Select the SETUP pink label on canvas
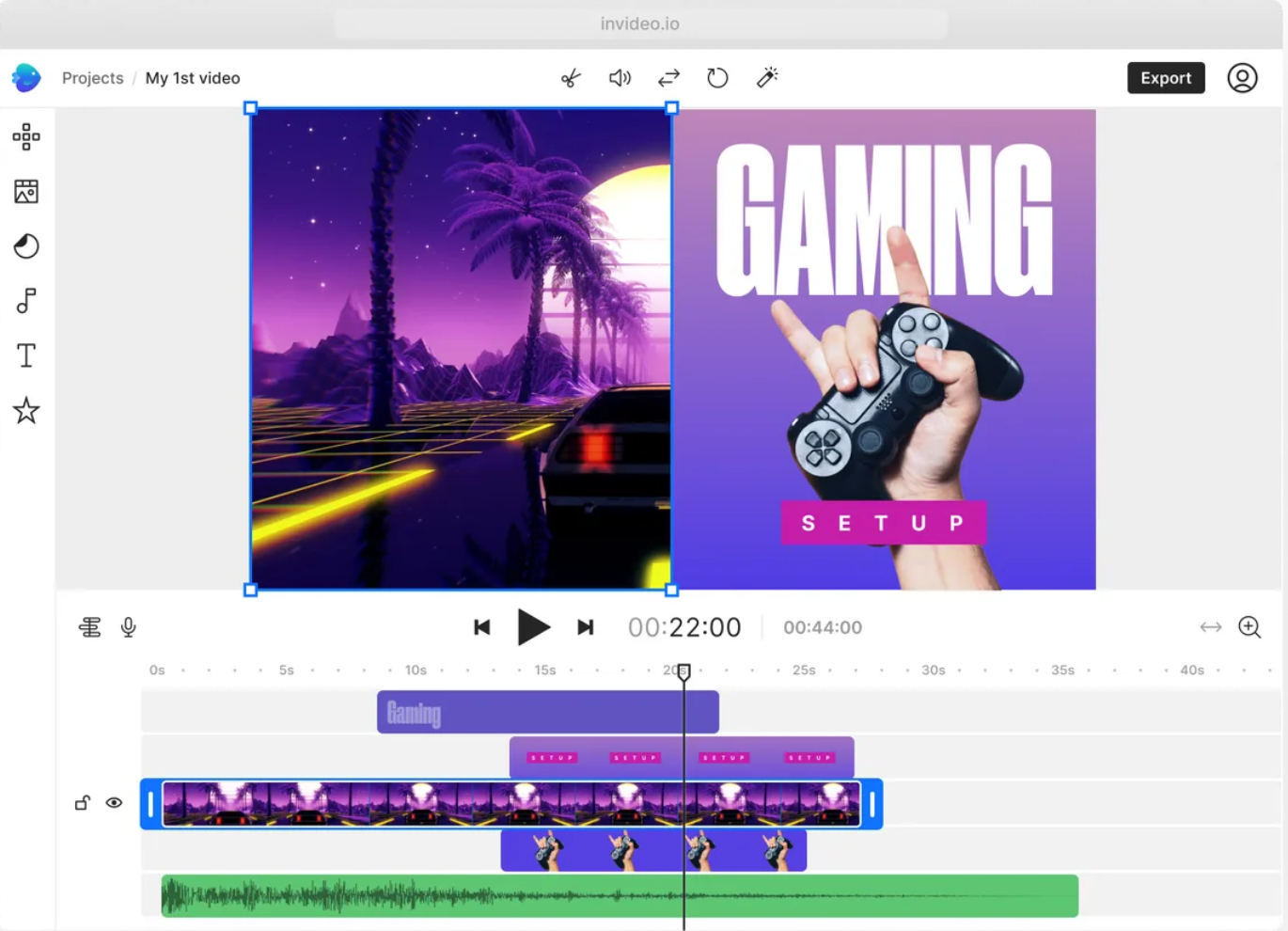1288x931 pixels. 884,523
